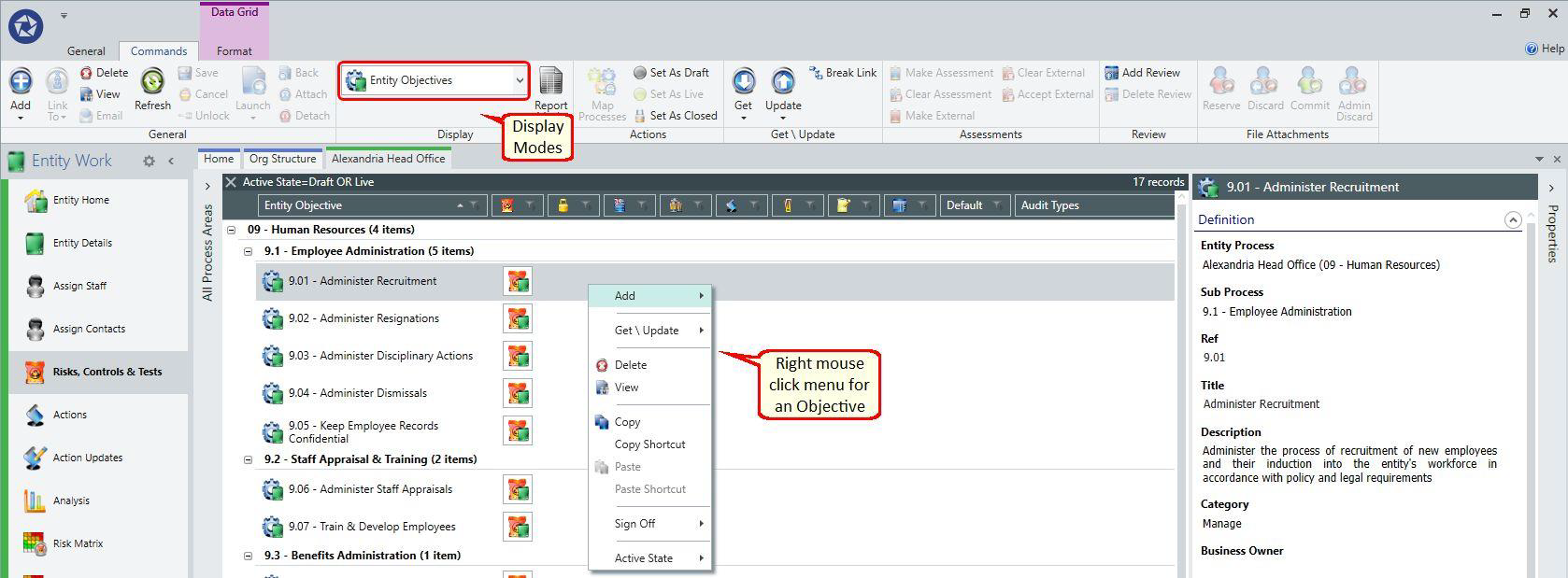Open the Entity Objective column filter dropdown

pos(474,205)
